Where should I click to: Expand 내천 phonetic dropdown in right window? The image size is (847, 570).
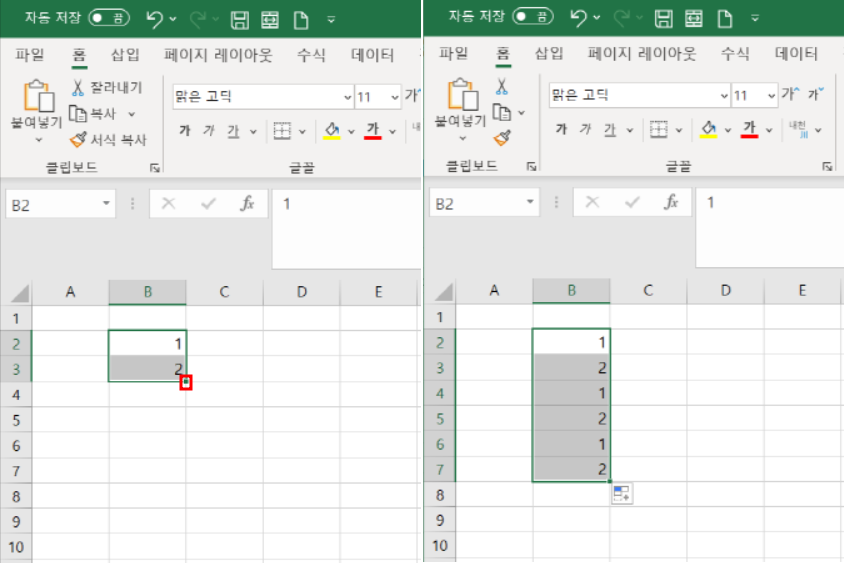(819, 130)
